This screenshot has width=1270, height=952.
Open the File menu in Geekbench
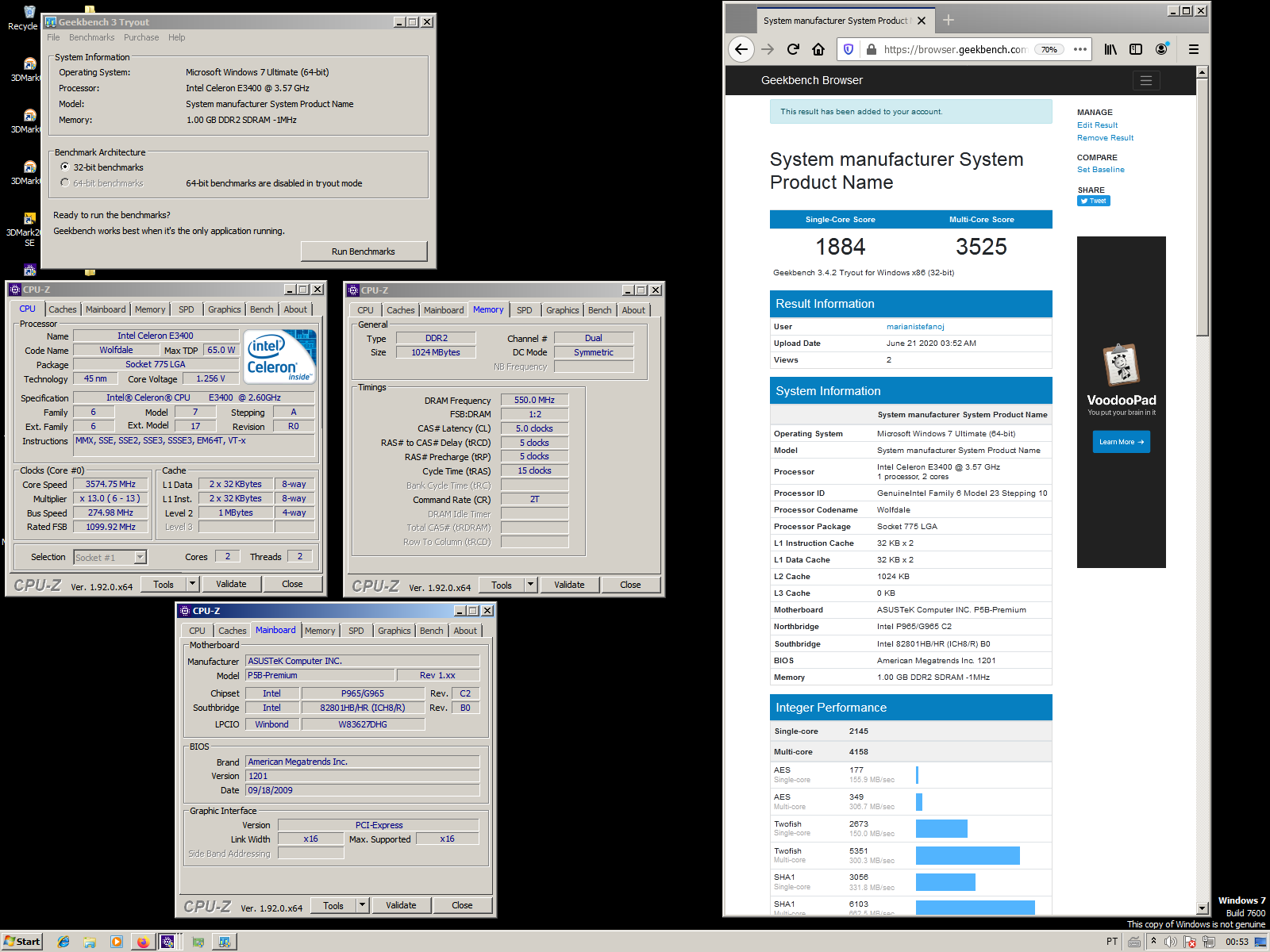coord(53,37)
